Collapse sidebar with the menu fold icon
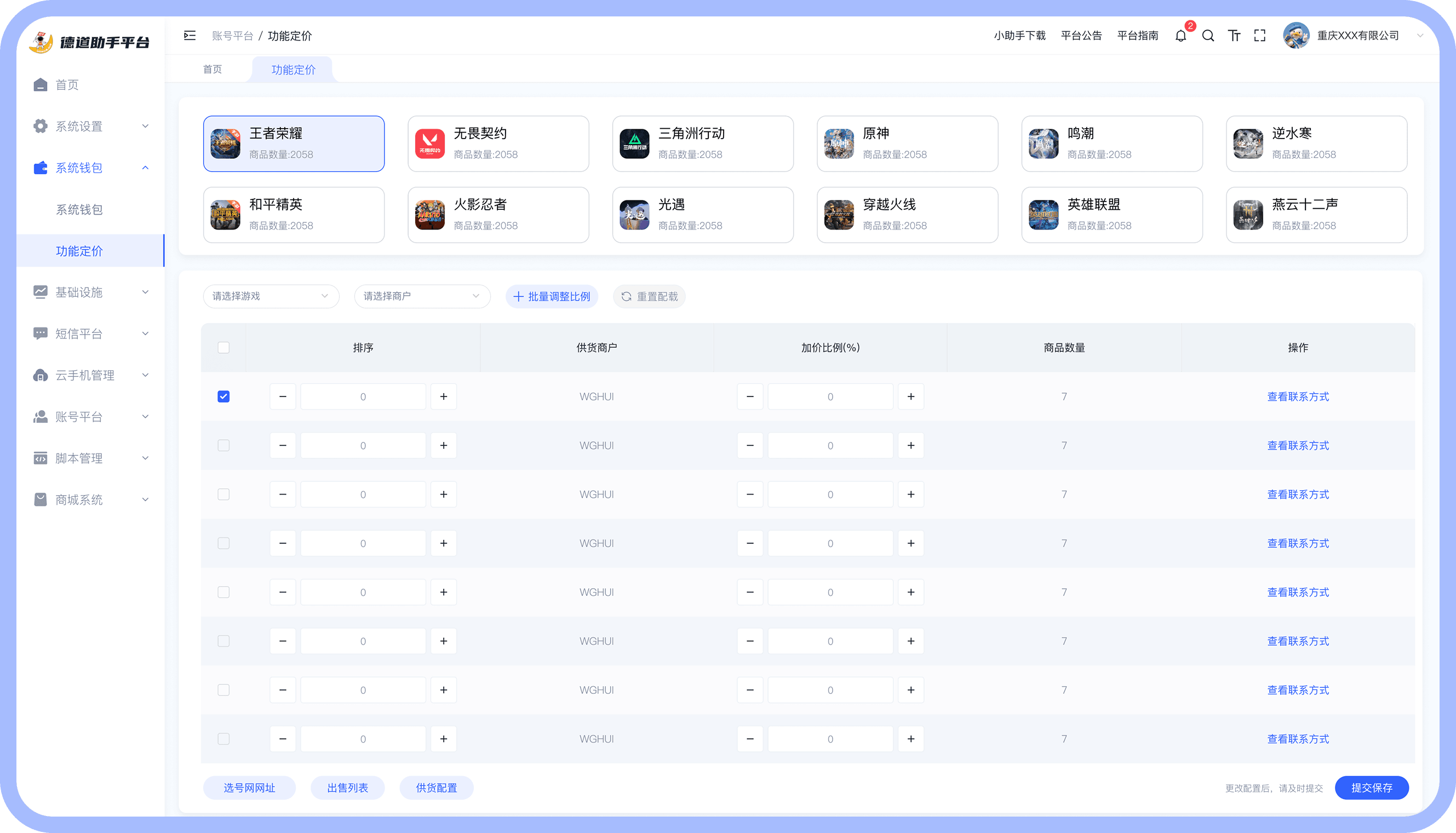 [x=190, y=36]
